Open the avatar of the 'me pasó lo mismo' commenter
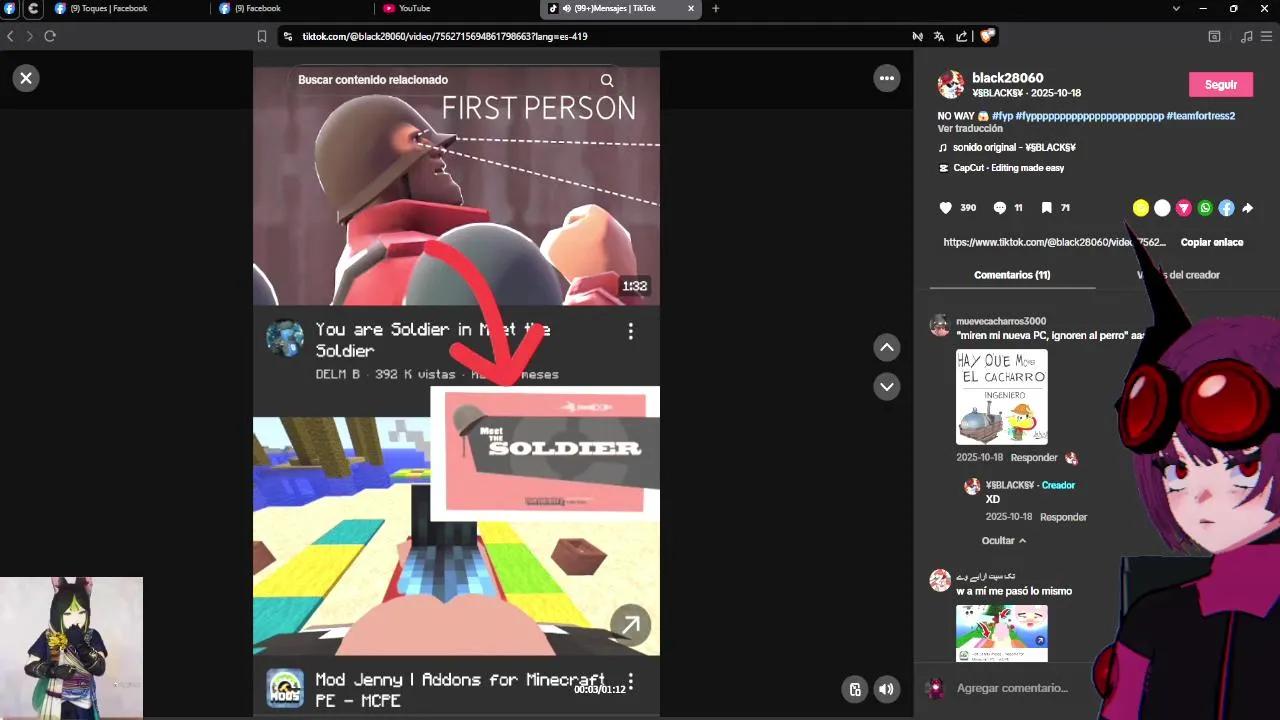The width and height of the screenshot is (1280, 720). coord(939,580)
